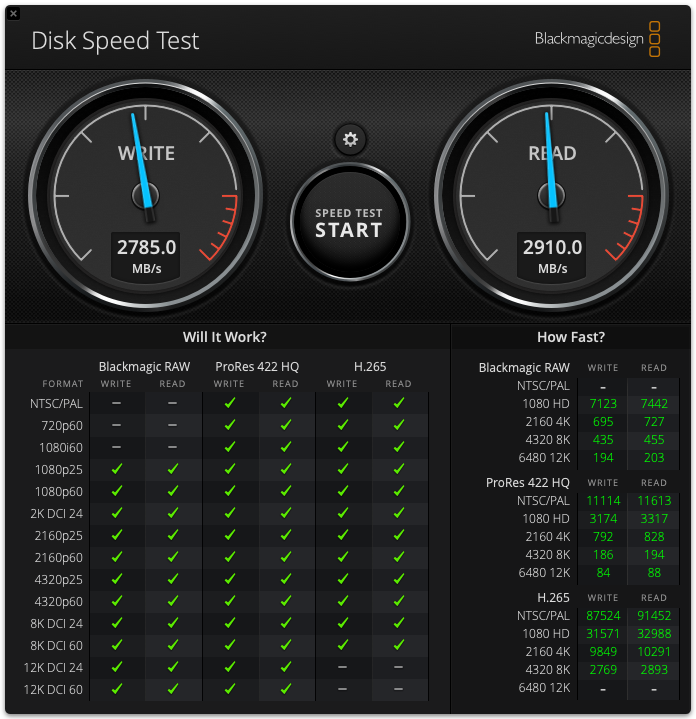Click 4320p60 Blackmagic RAW write checkmark
The height and width of the screenshot is (719, 696).
[117, 601]
